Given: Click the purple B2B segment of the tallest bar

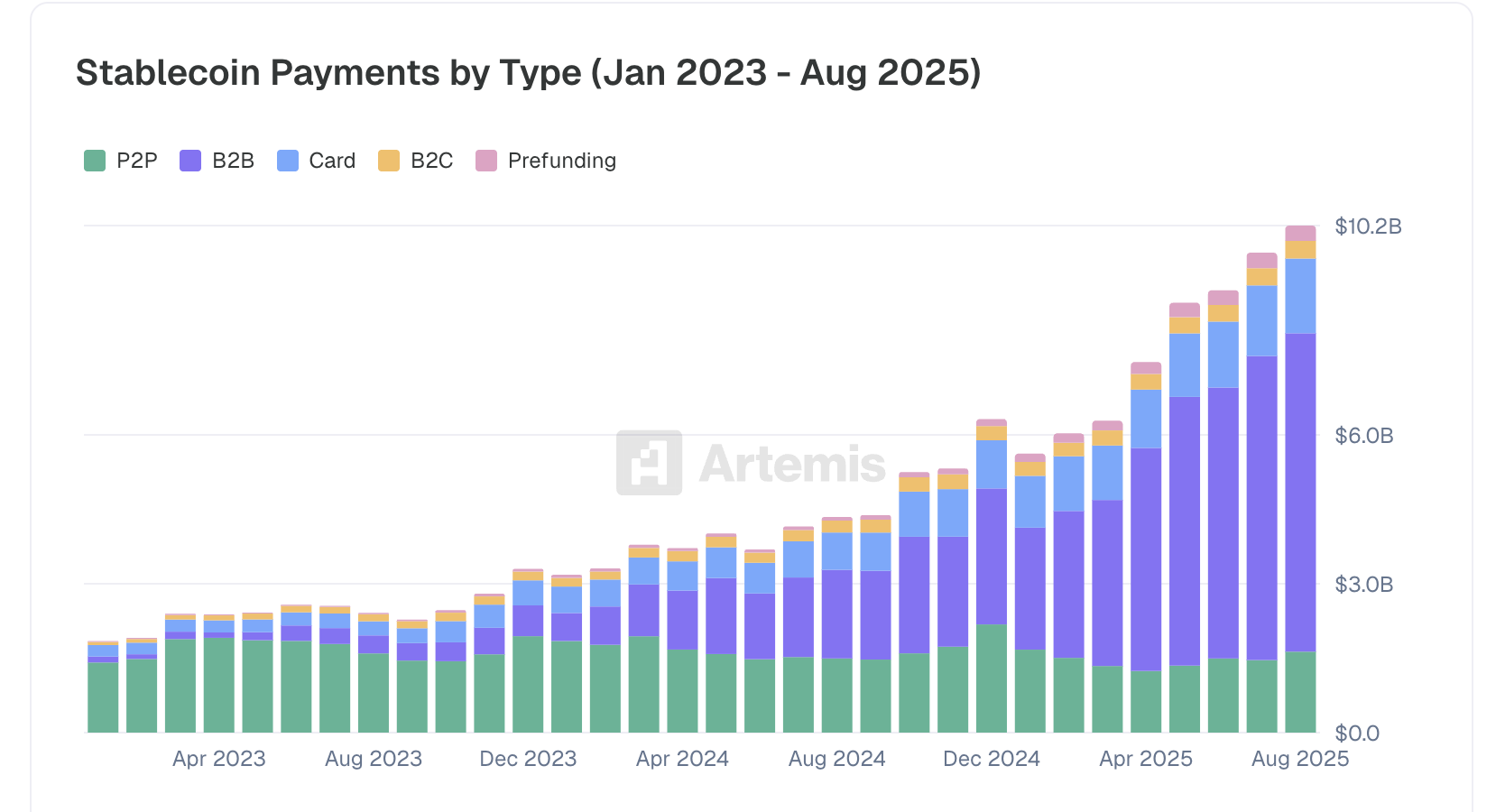Looking at the screenshot, I should (1300, 492).
